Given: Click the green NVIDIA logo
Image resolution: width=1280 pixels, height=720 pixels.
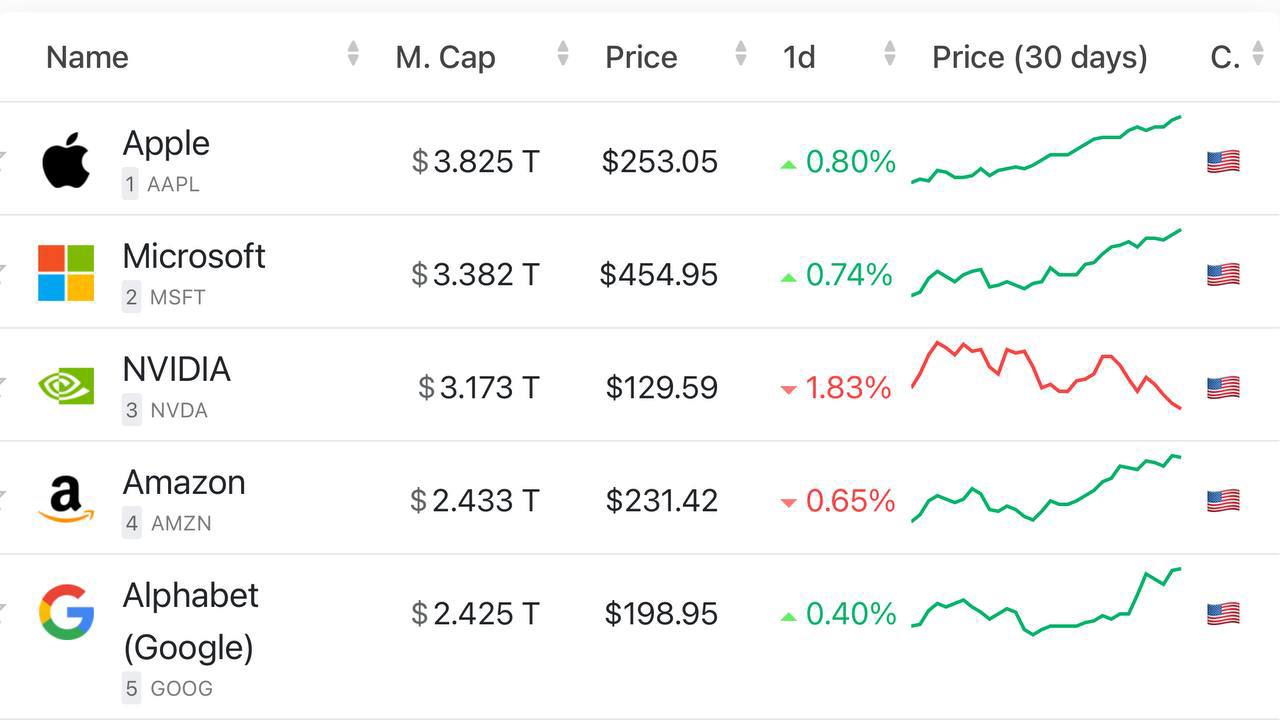Looking at the screenshot, I should pyautogui.click(x=66, y=386).
